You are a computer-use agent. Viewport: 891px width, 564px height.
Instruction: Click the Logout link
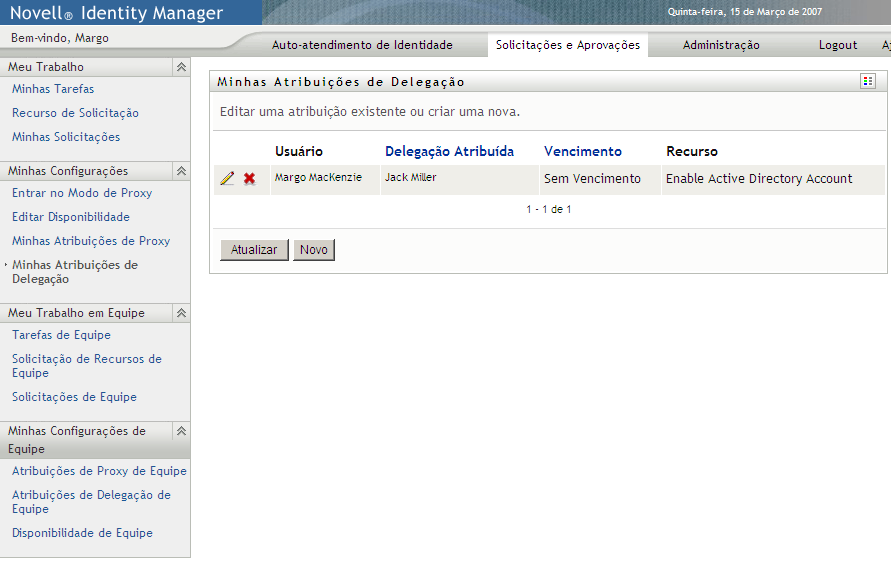[838, 45]
